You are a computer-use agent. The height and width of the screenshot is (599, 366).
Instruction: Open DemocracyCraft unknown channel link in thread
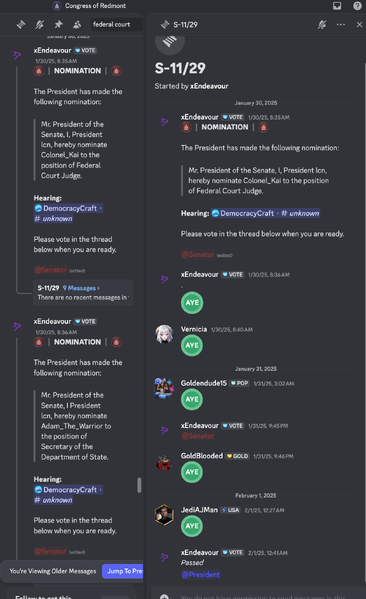[x=266, y=213]
